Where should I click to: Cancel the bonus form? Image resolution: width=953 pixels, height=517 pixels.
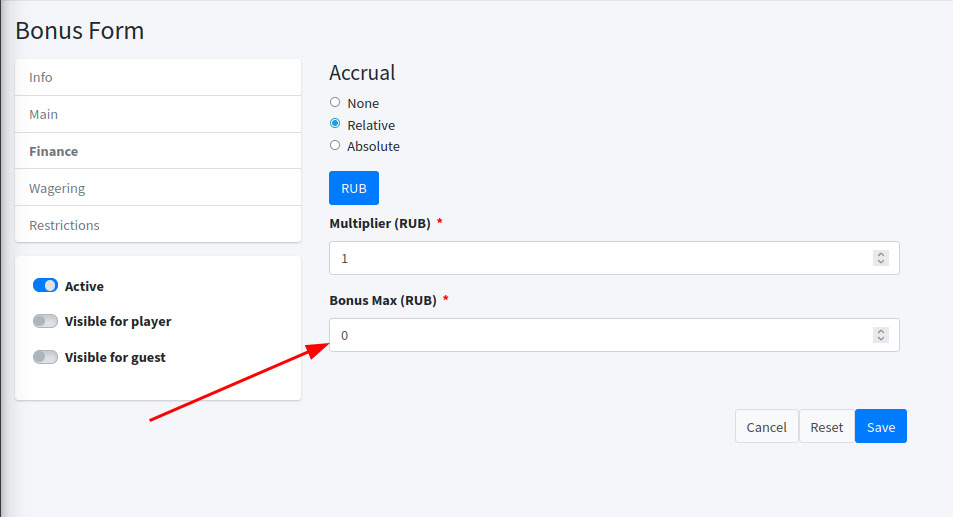point(766,427)
